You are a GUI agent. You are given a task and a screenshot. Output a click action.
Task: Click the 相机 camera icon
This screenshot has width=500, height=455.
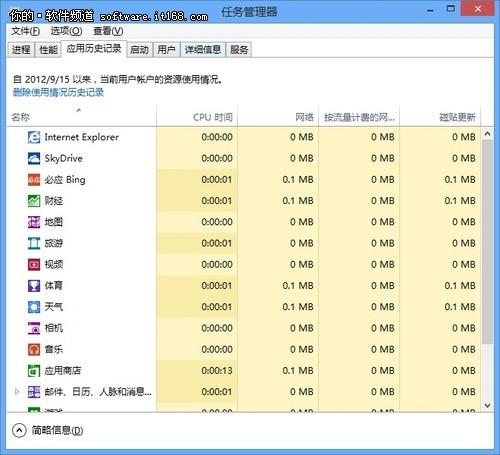click(x=34, y=328)
